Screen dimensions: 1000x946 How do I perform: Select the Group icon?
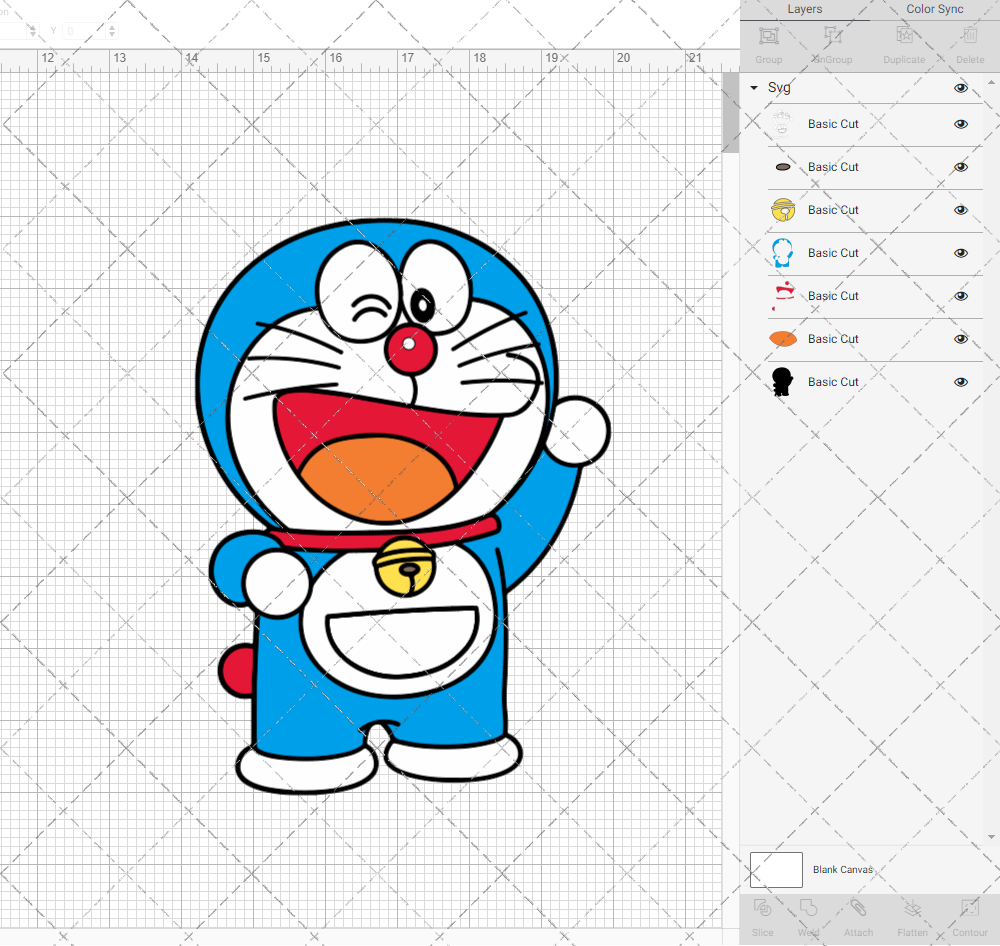click(x=768, y=42)
